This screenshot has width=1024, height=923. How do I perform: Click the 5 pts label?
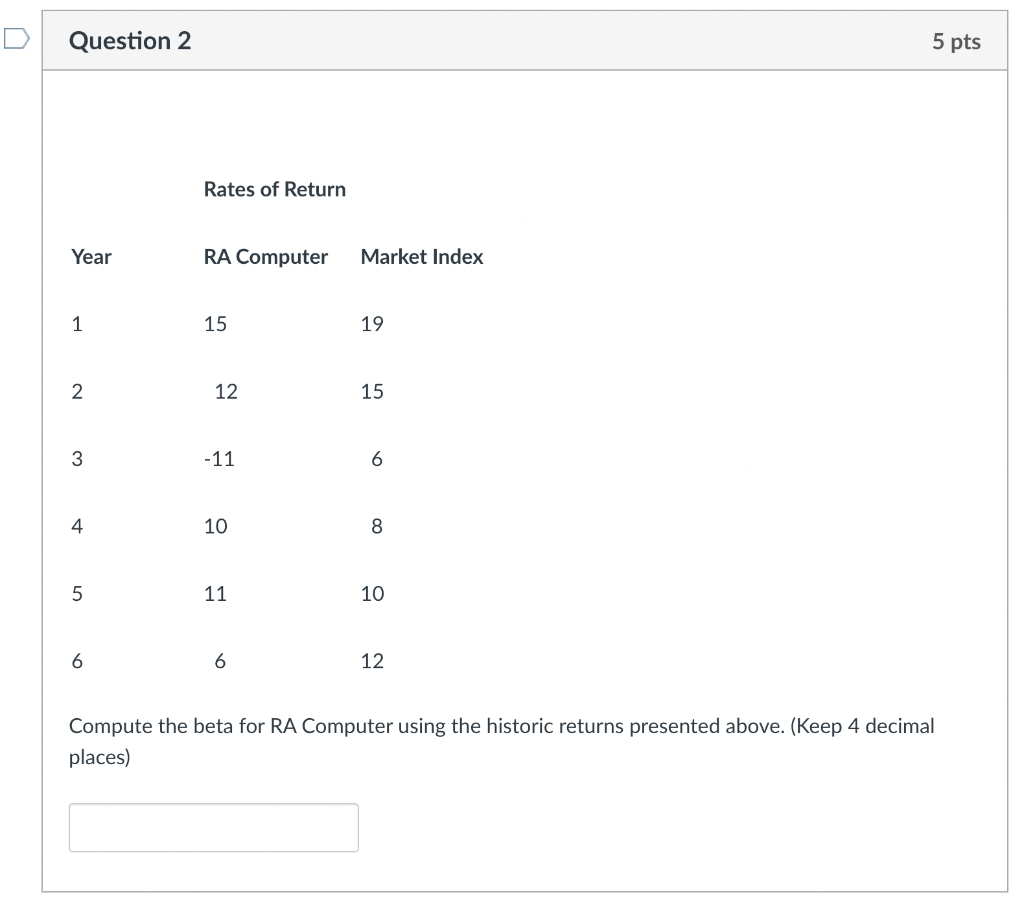point(957,41)
